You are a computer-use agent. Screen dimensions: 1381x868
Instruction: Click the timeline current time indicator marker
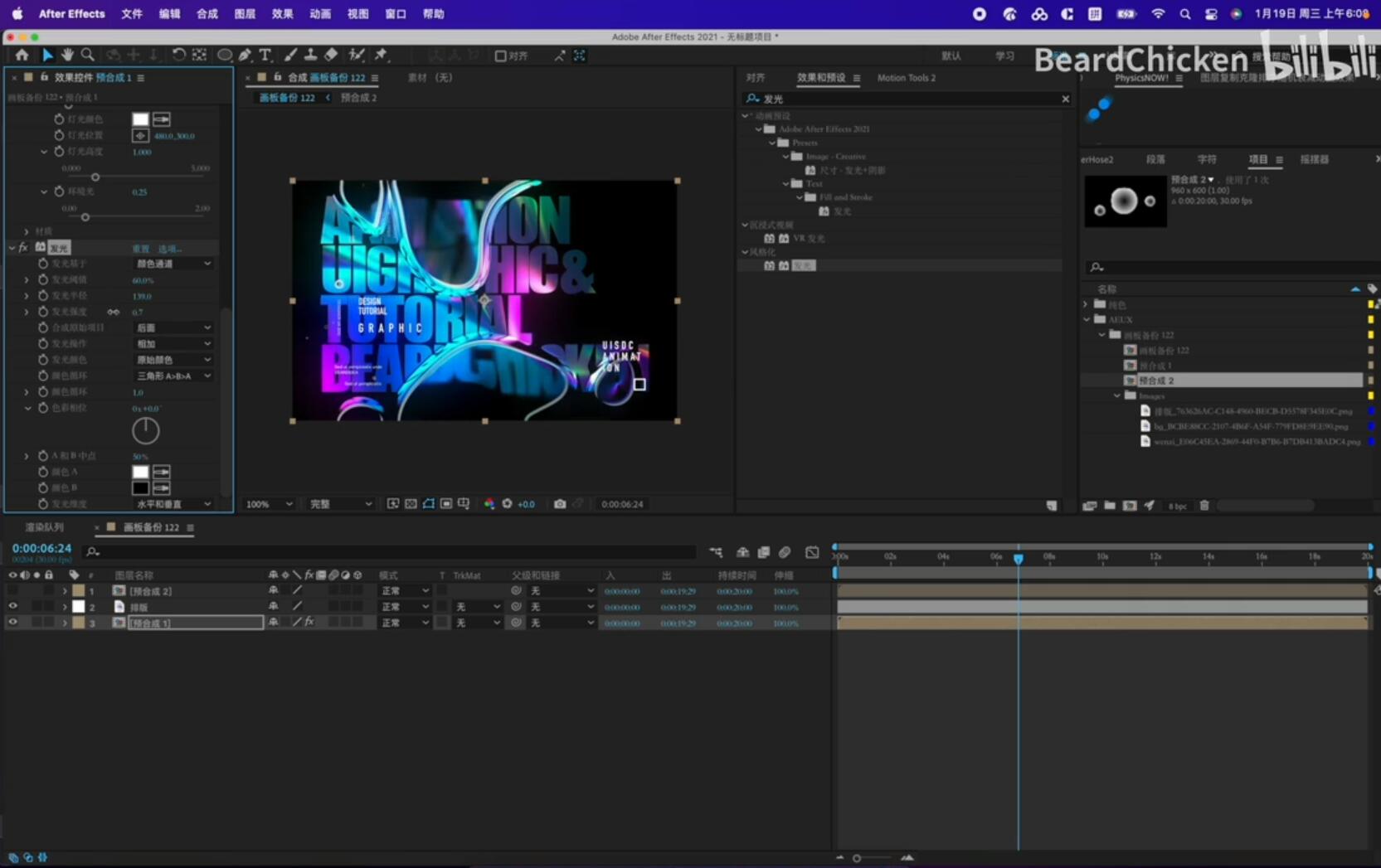[x=1019, y=559]
